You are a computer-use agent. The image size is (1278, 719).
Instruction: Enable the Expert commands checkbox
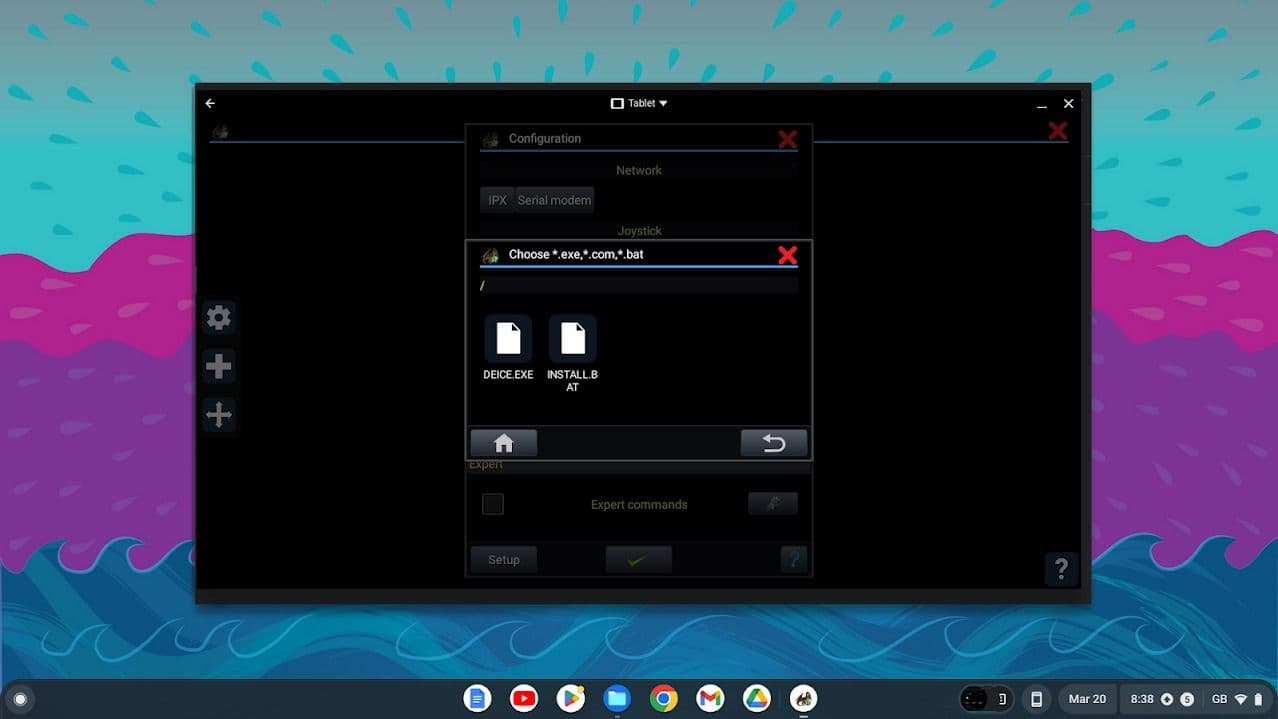492,504
